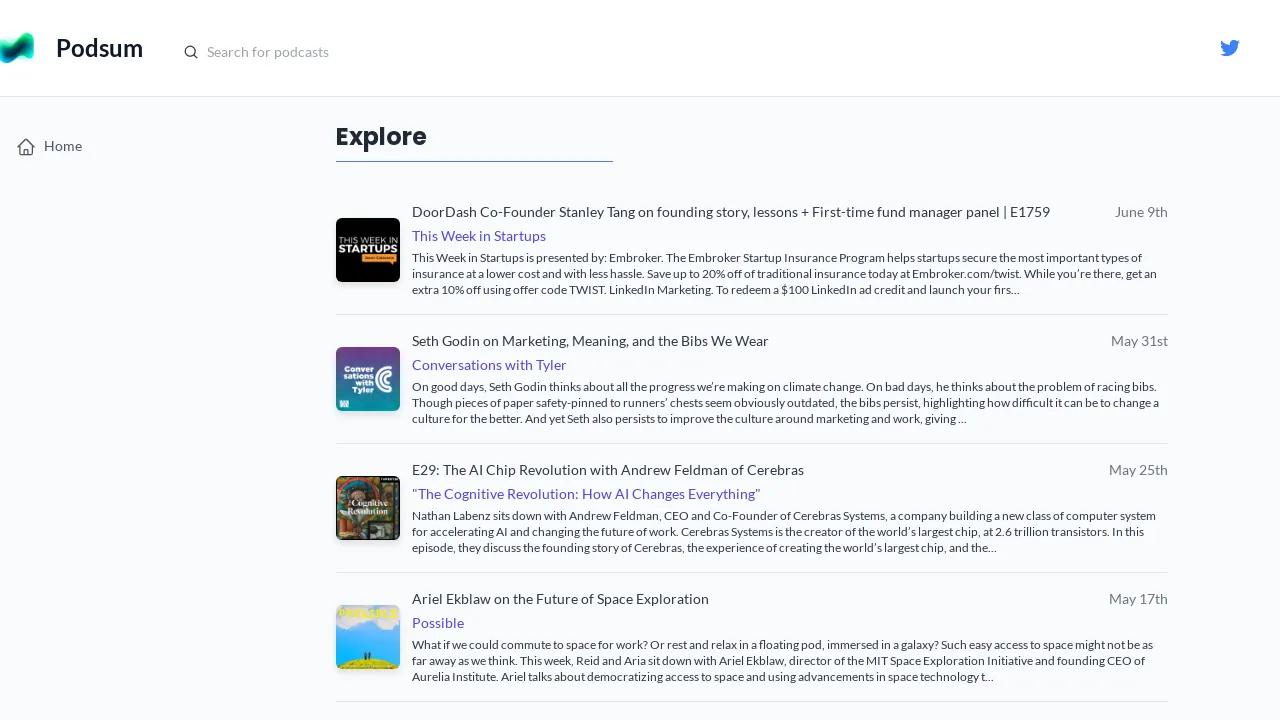Screen dimensions: 1280x720
Task: Open the This Week in Startups podcast link
Action: click(479, 236)
